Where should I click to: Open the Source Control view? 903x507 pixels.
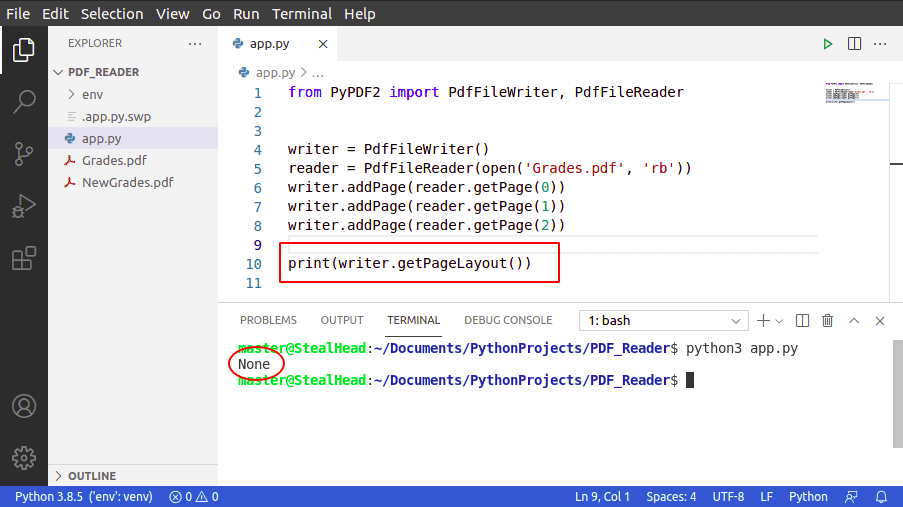[24, 154]
